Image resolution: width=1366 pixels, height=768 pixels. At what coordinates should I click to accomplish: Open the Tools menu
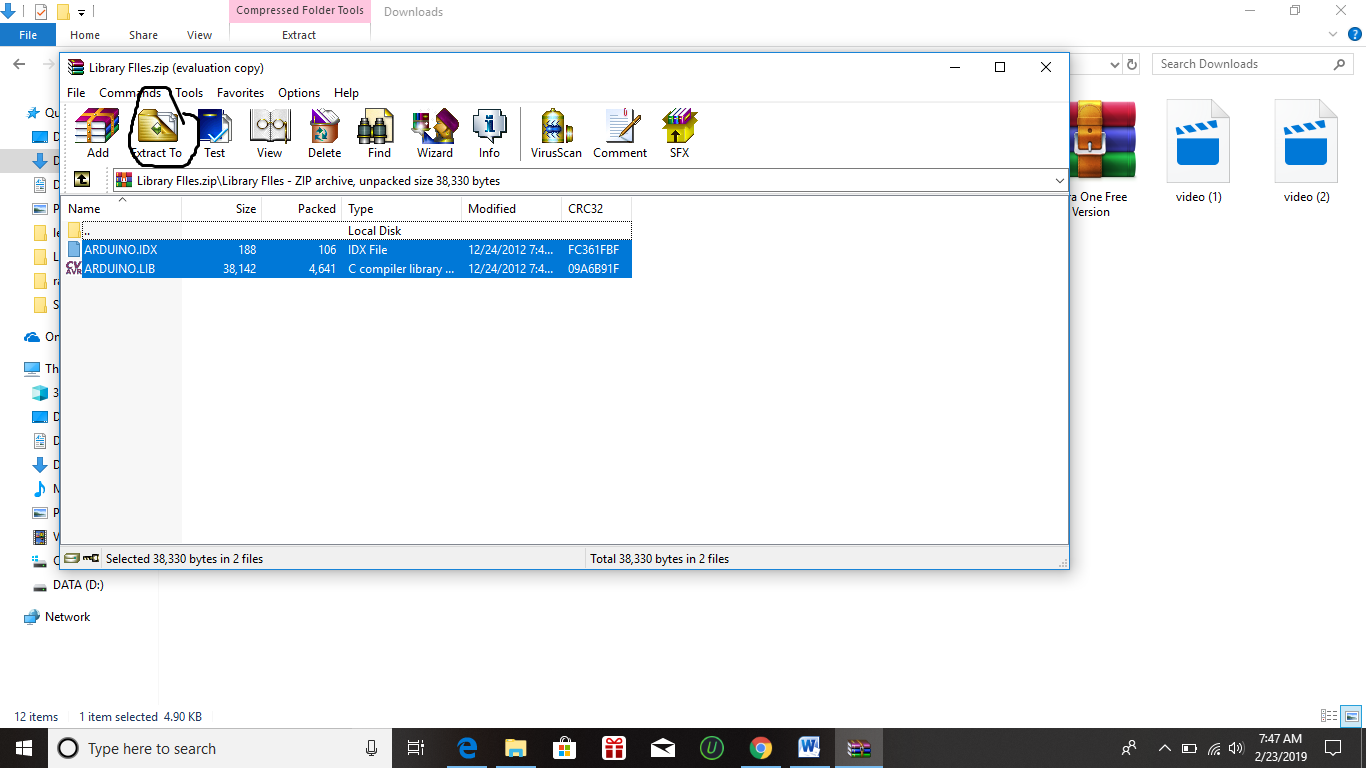[189, 93]
